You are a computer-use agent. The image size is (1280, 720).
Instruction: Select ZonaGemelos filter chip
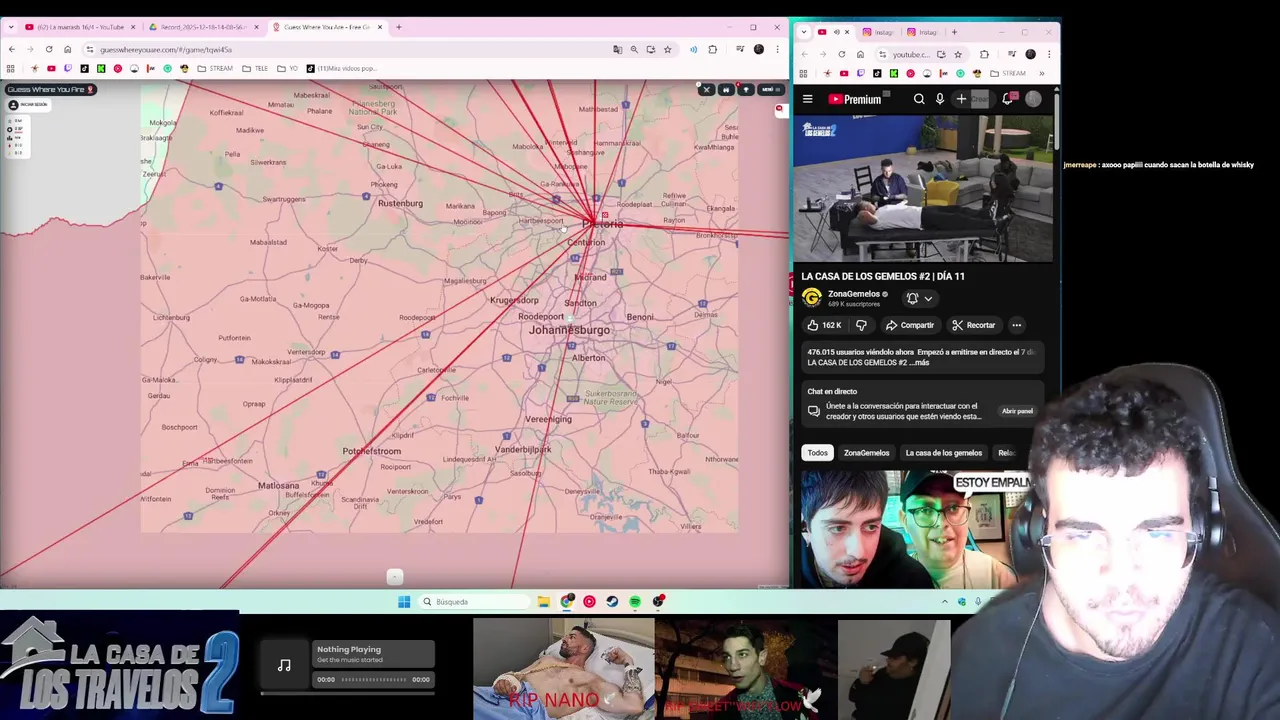866,453
